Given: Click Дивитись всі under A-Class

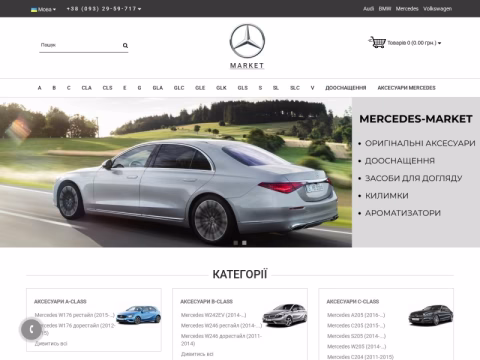Looking at the screenshot, I should coord(51,344).
